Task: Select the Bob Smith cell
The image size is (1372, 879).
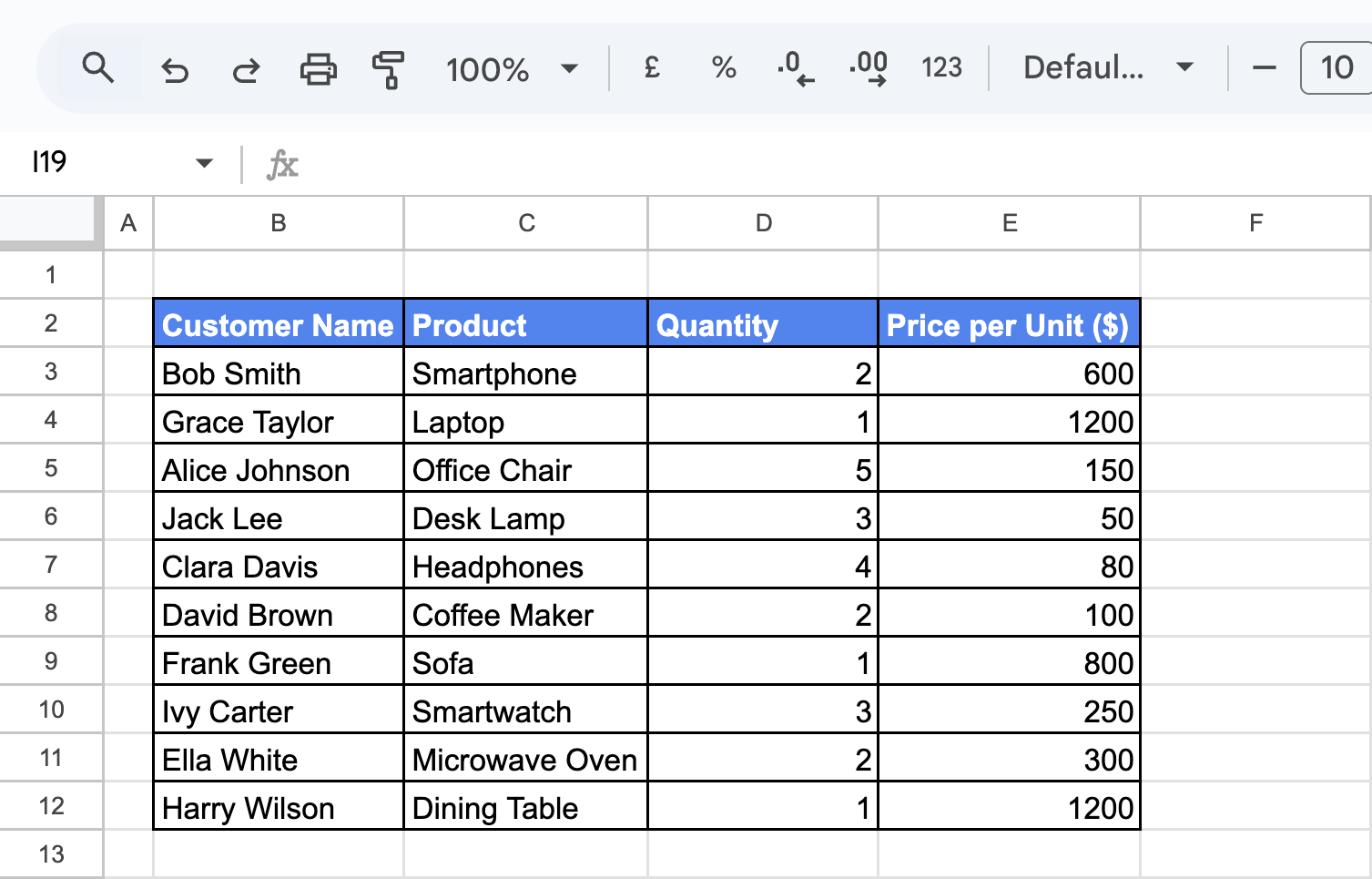Action: [x=279, y=372]
